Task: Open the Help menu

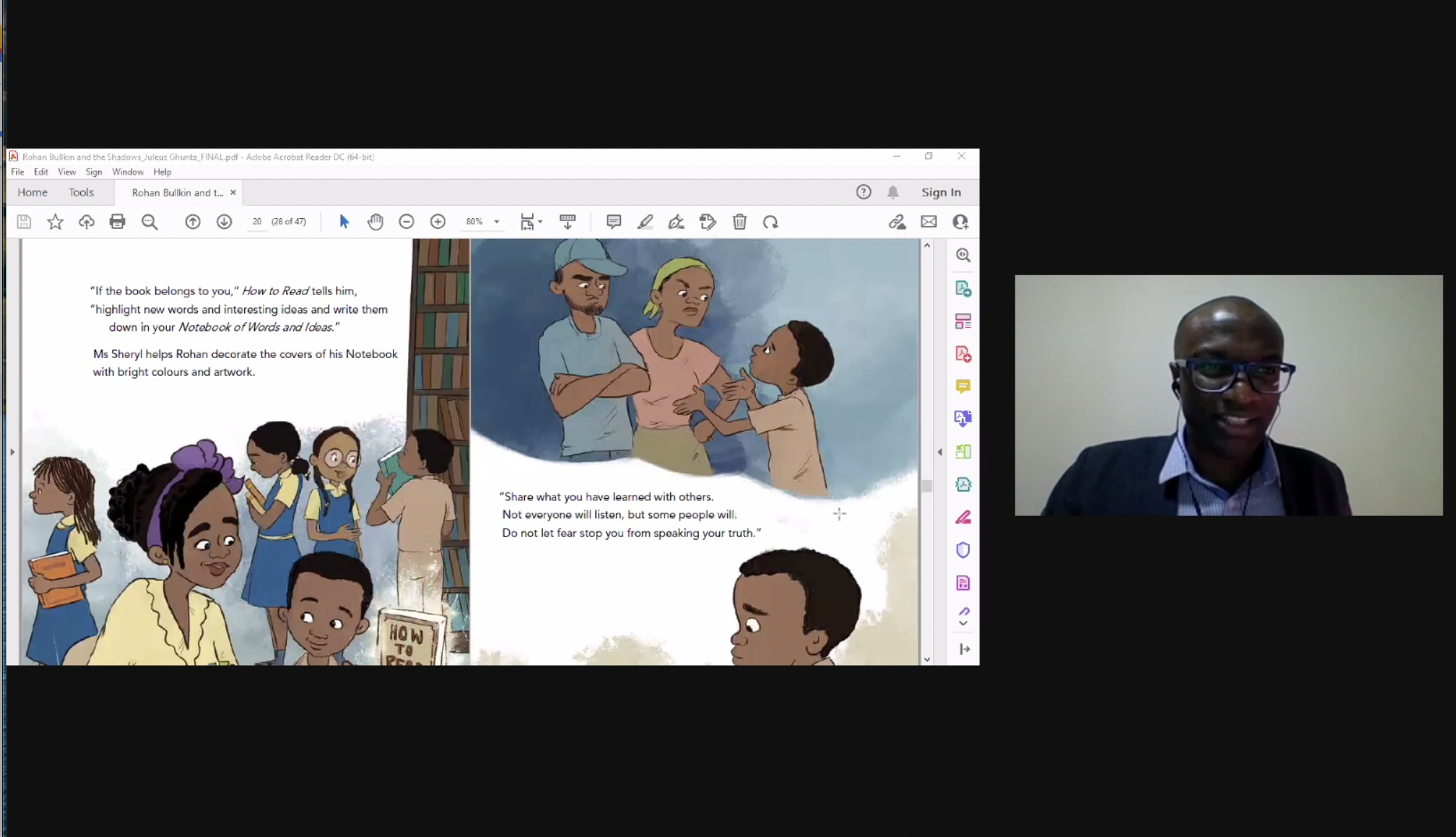Action: click(x=162, y=172)
